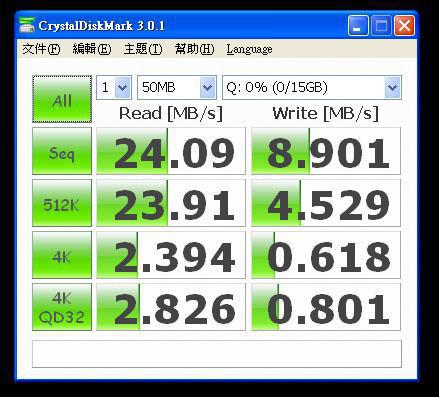Click the Seq write result 8.901
Image resolution: width=439 pixels, height=397 pixels.
(326, 151)
